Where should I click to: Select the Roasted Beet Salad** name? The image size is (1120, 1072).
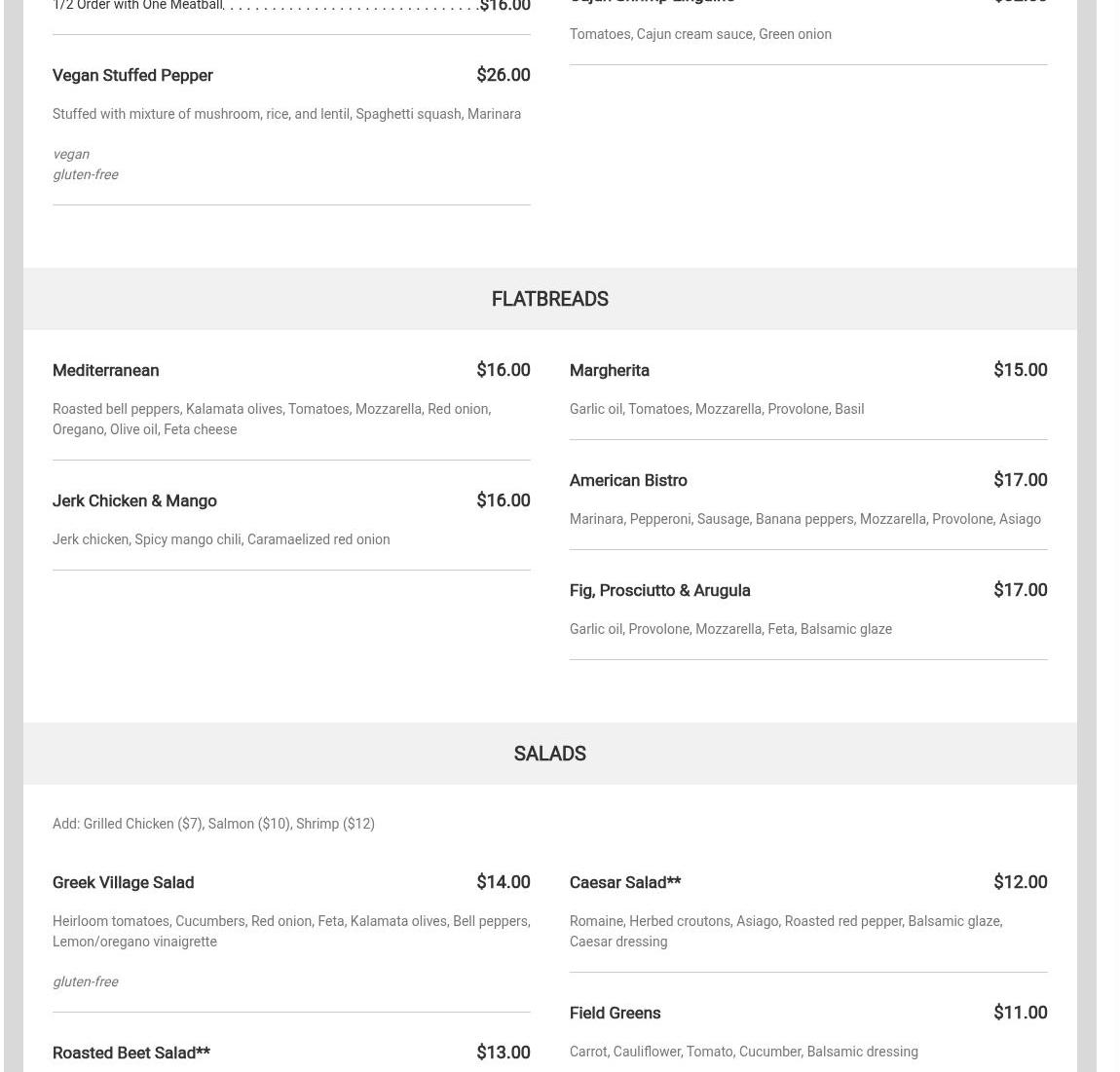tap(131, 1053)
